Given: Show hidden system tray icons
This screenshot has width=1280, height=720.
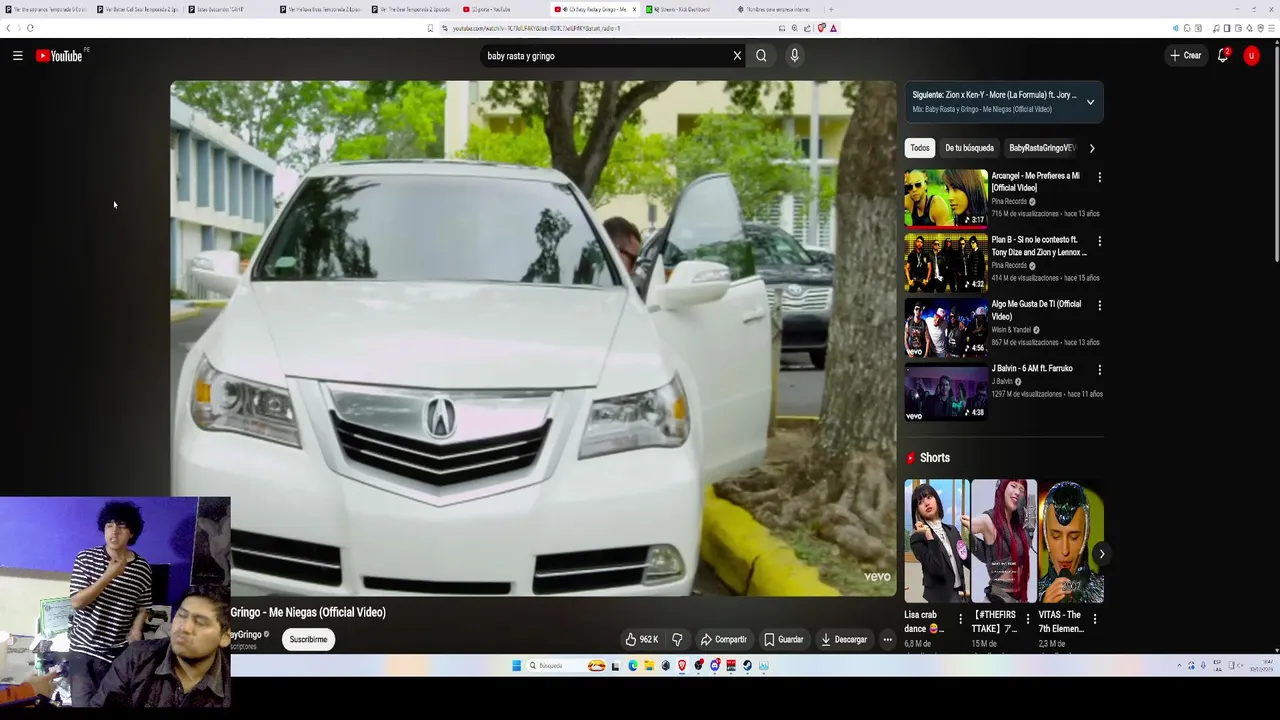Looking at the screenshot, I should (x=1178, y=666).
